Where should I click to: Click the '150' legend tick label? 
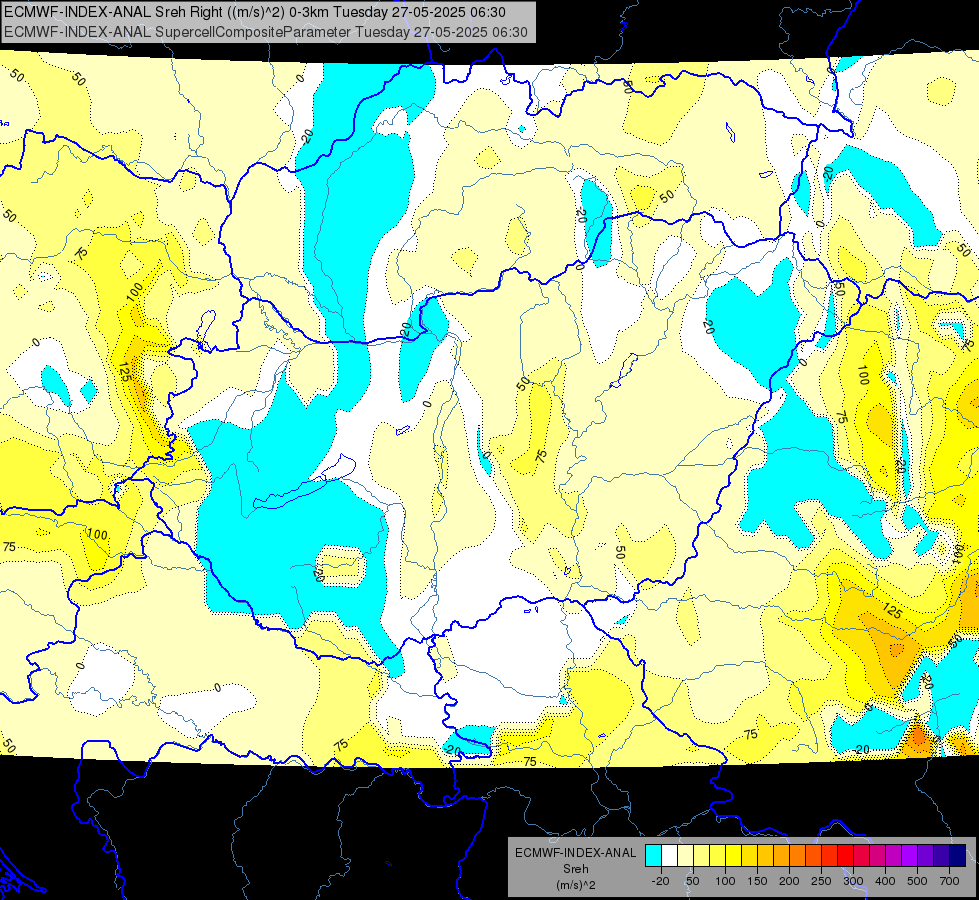click(x=757, y=881)
